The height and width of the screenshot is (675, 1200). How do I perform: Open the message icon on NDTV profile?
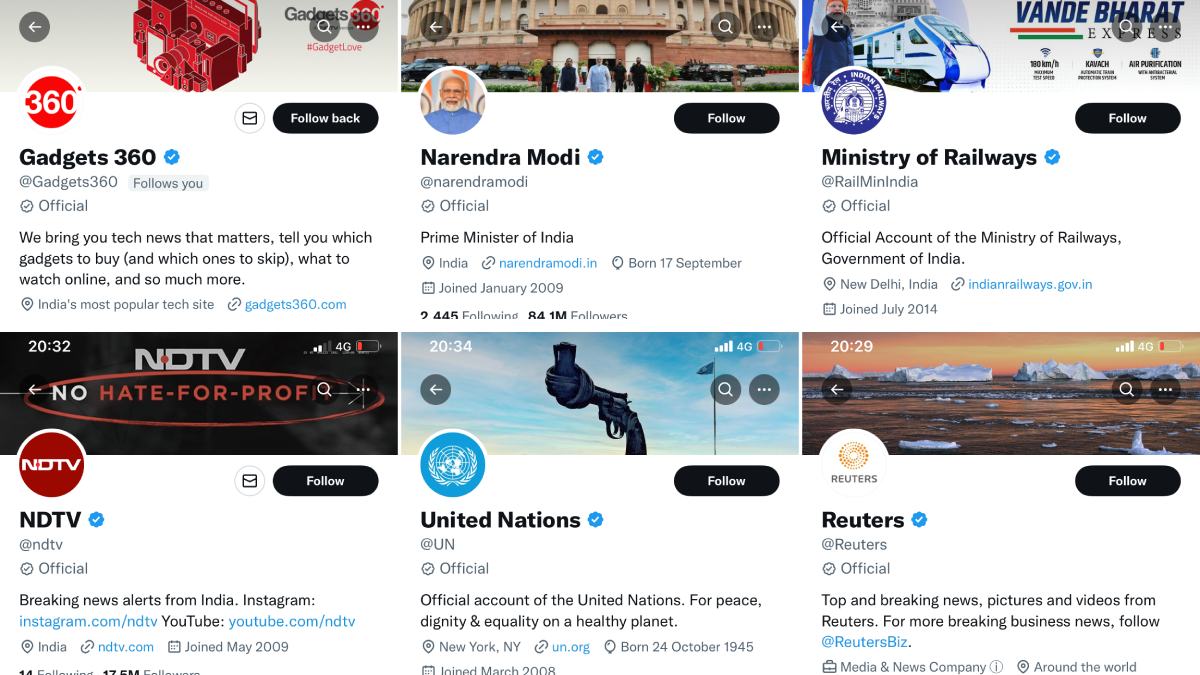(249, 481)
